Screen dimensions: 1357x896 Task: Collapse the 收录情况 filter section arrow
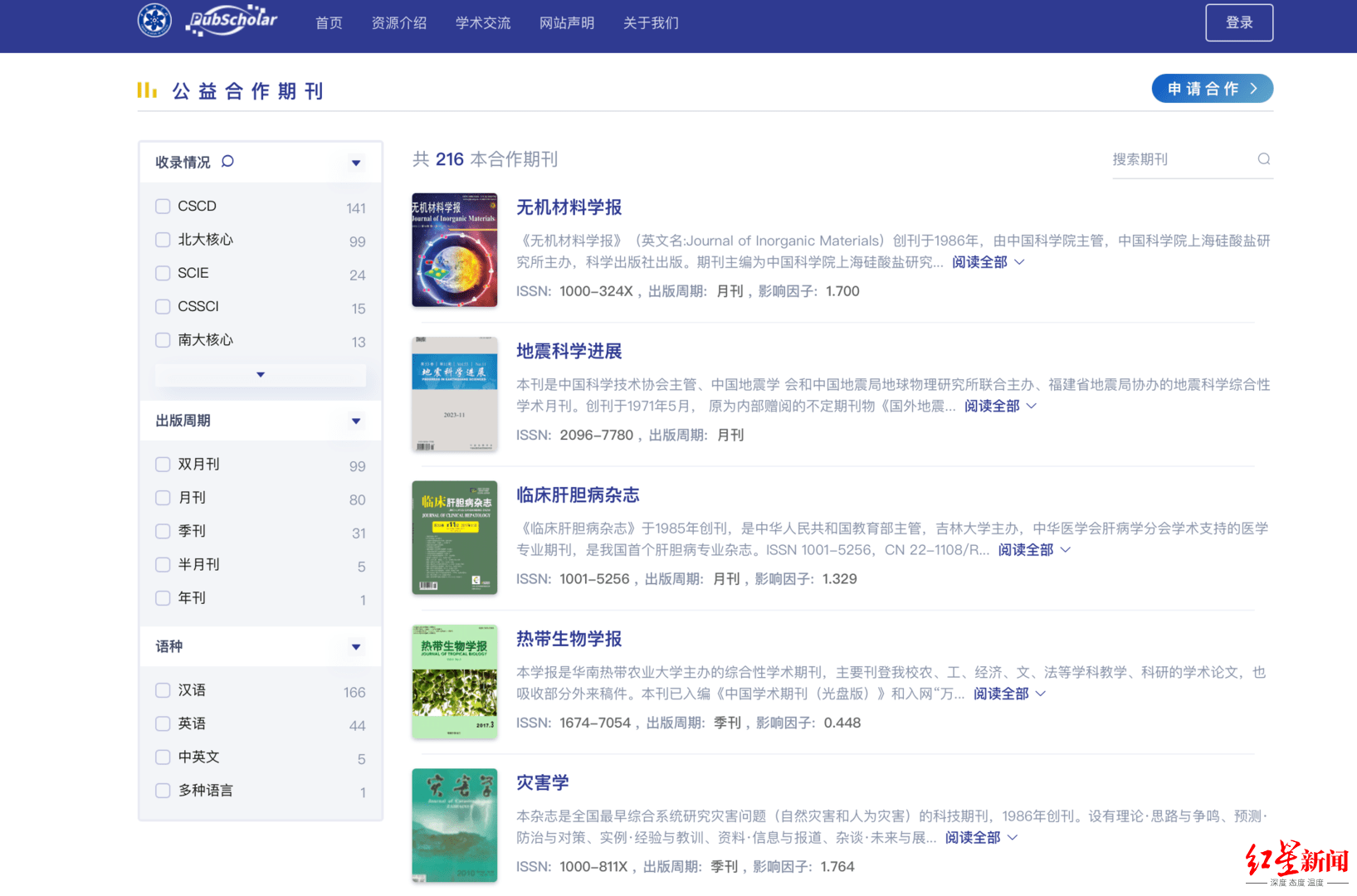[x=356, y=163]
